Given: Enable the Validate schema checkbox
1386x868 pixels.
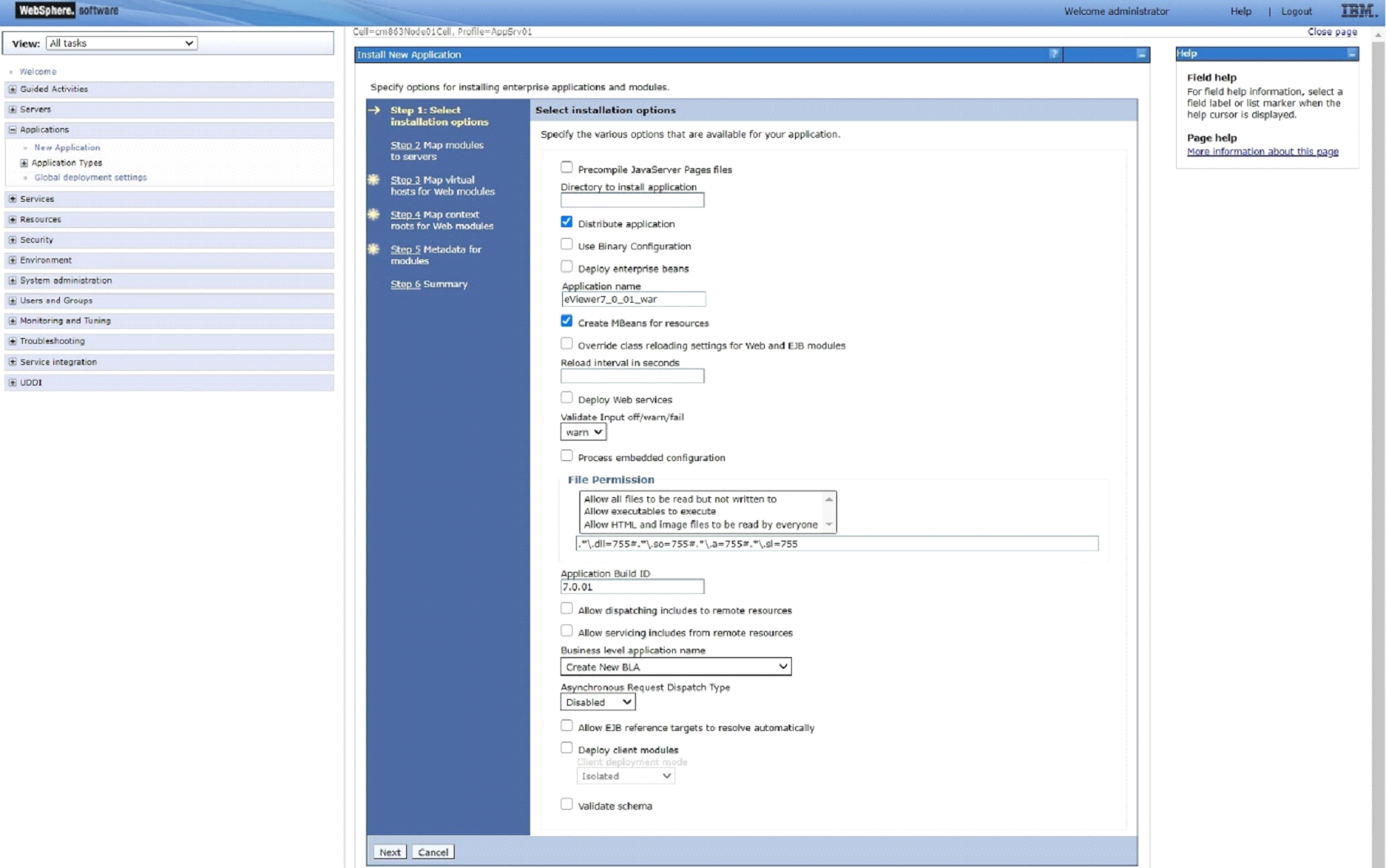Looking at the screenshot, I should 566,804.
